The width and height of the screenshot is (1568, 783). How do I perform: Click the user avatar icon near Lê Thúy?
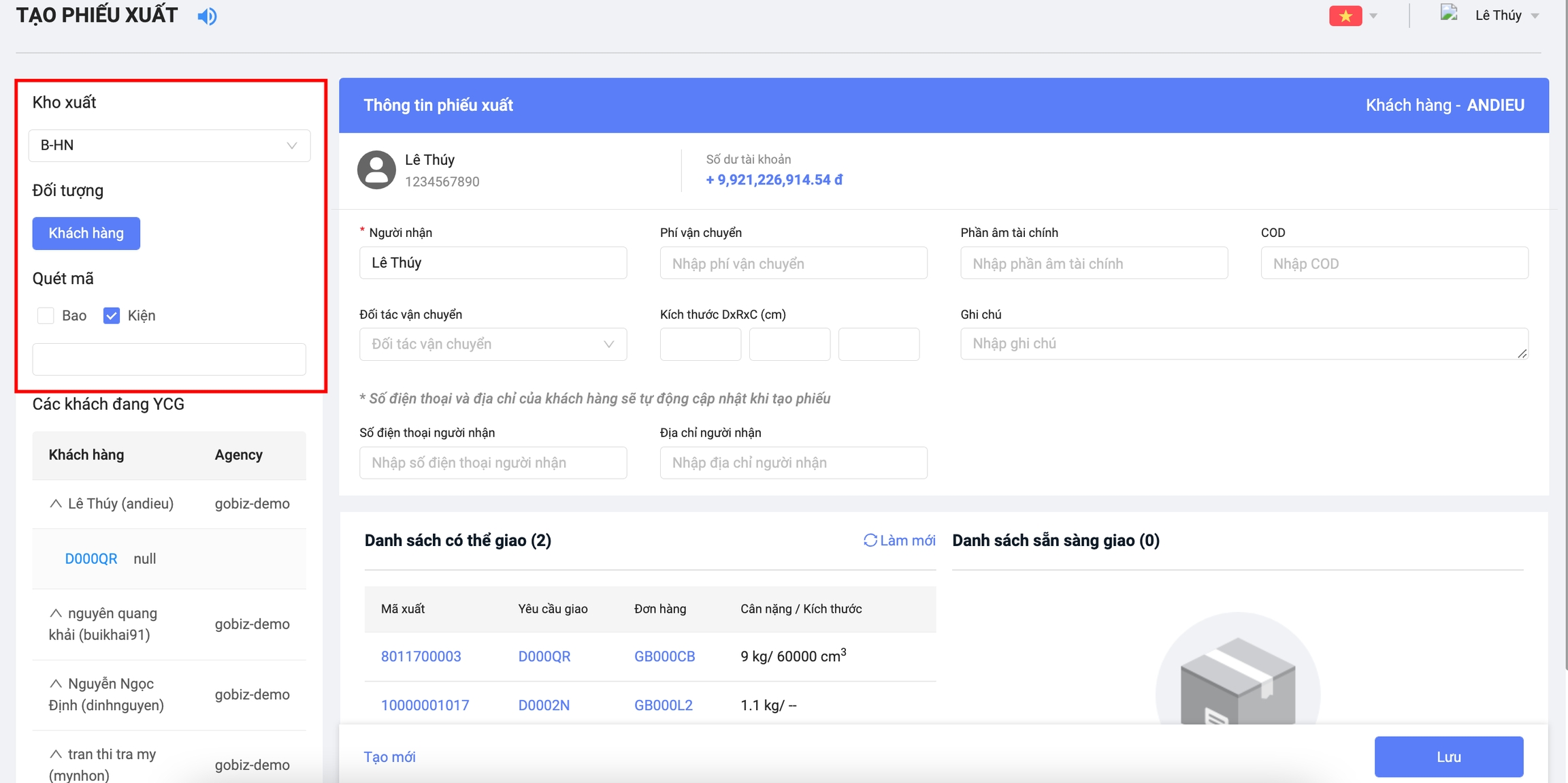point(376,170)
